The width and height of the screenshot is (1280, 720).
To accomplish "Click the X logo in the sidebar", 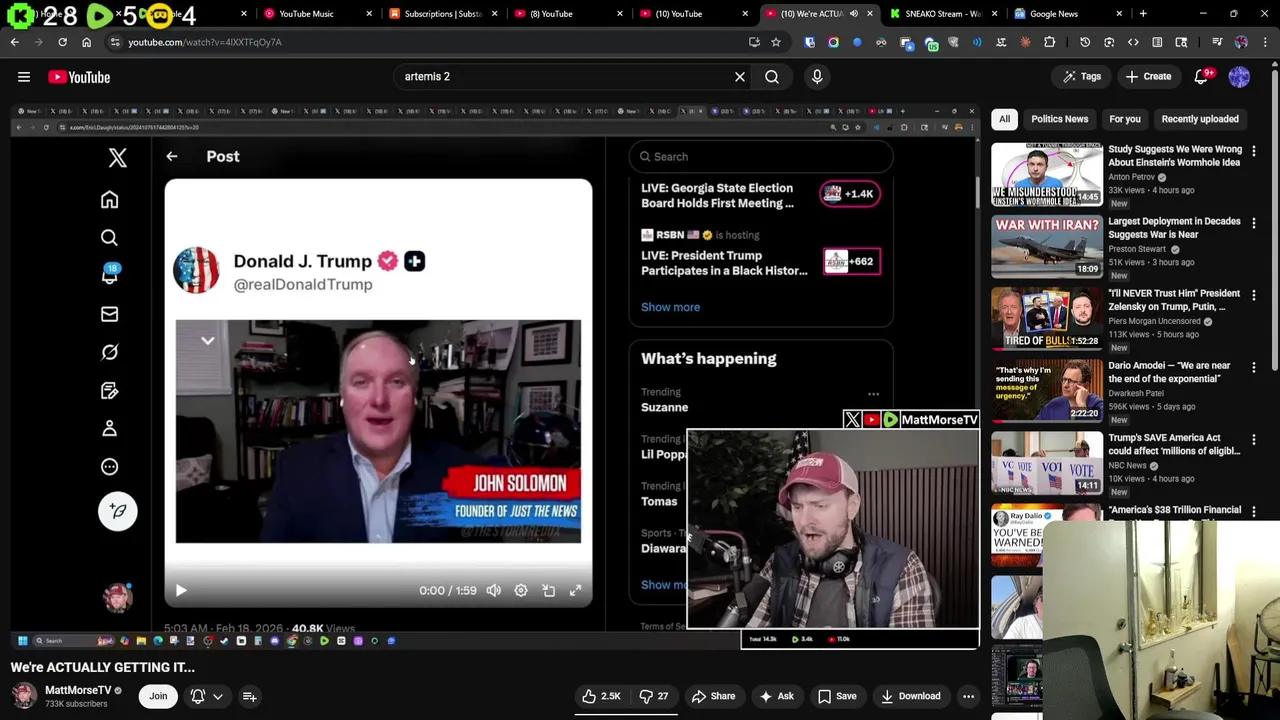I will pyautogui.click(x=118, y=157).
